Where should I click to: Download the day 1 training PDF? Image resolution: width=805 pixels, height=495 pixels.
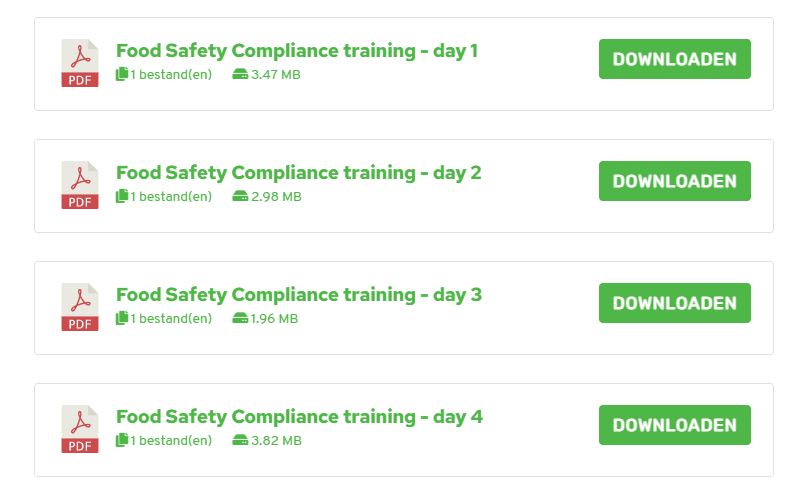[x=675, y=59]
